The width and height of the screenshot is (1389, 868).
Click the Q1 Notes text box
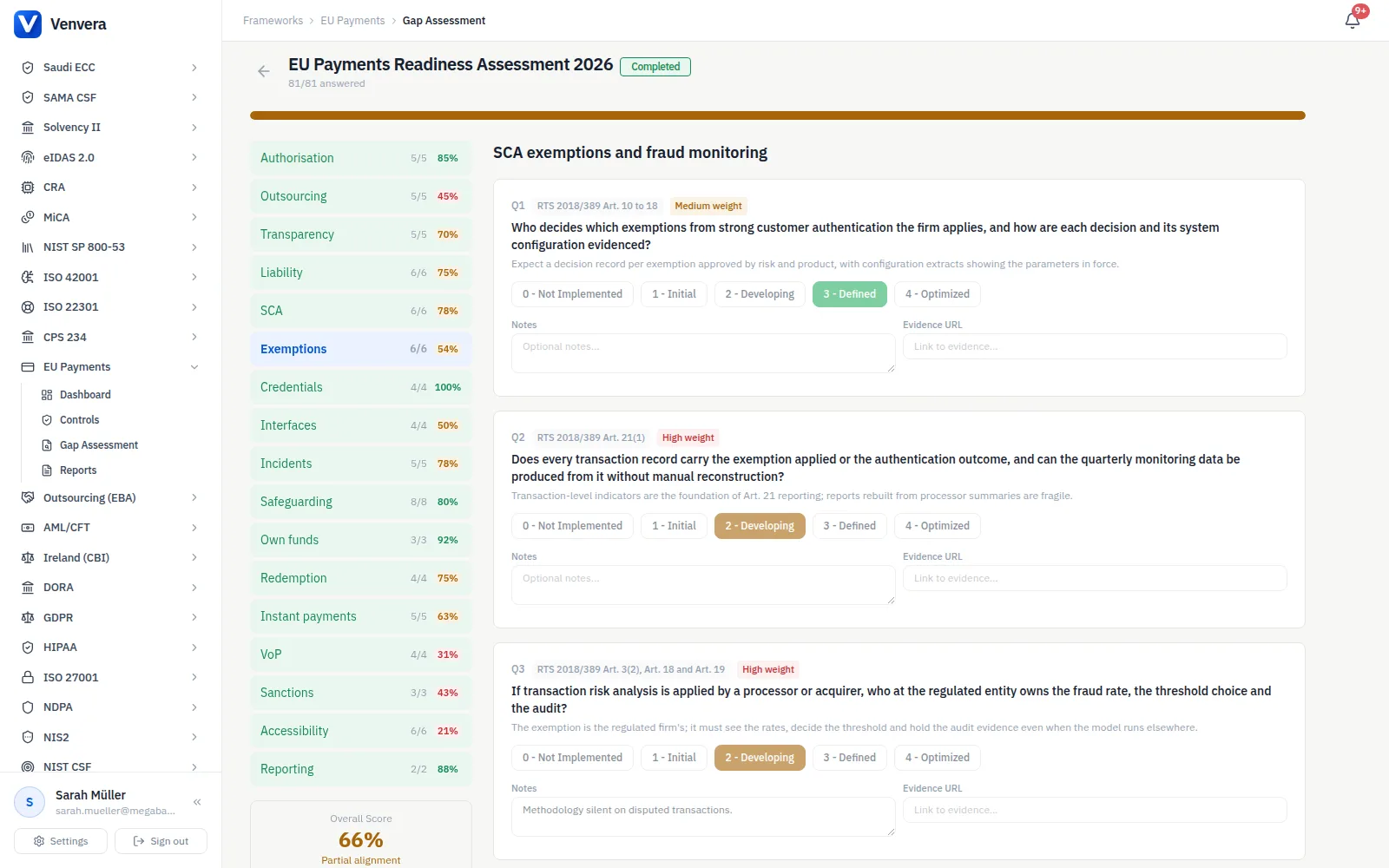(703, 353)
